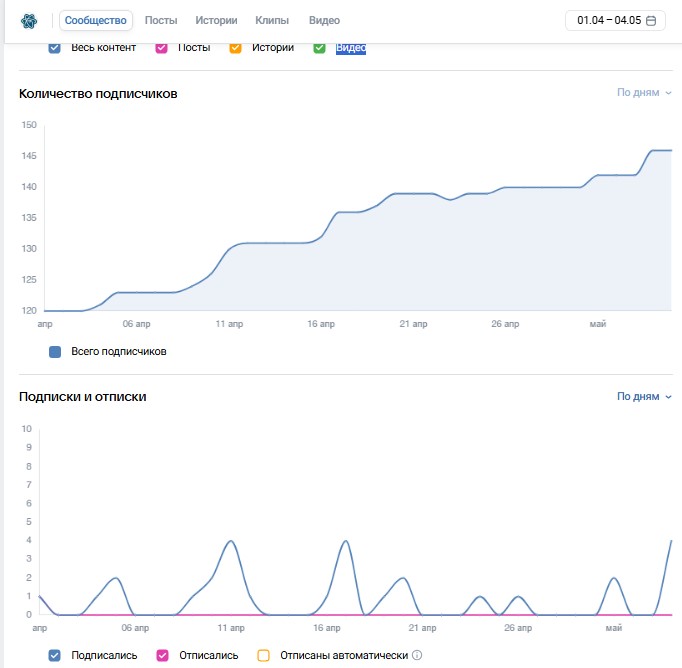Open the 01.04 – 04.05 date range picker
The width and height of the screenshot is (682, 668).
click(x=615, y=20)
